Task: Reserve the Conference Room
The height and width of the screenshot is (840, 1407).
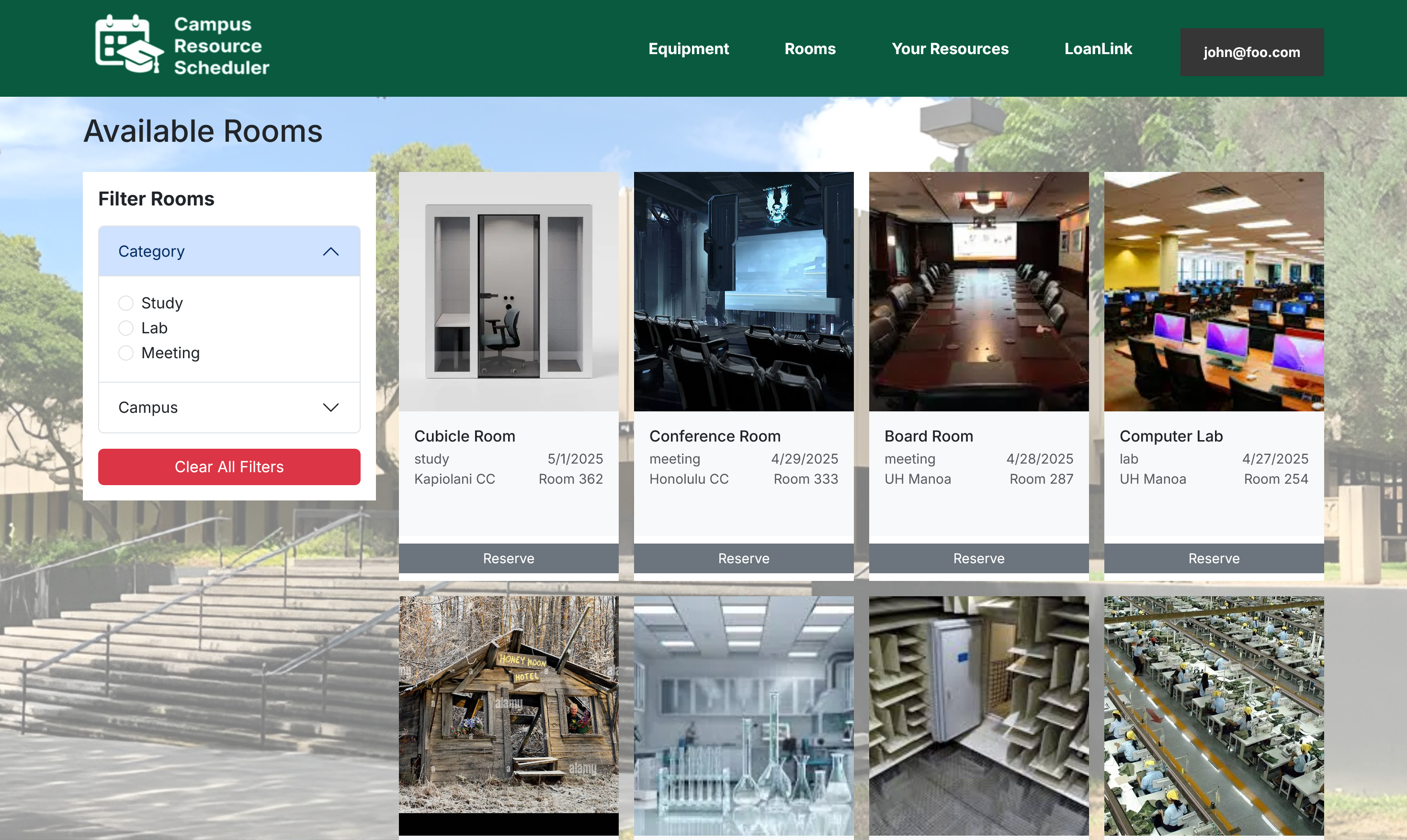Action: click(743, 558)
